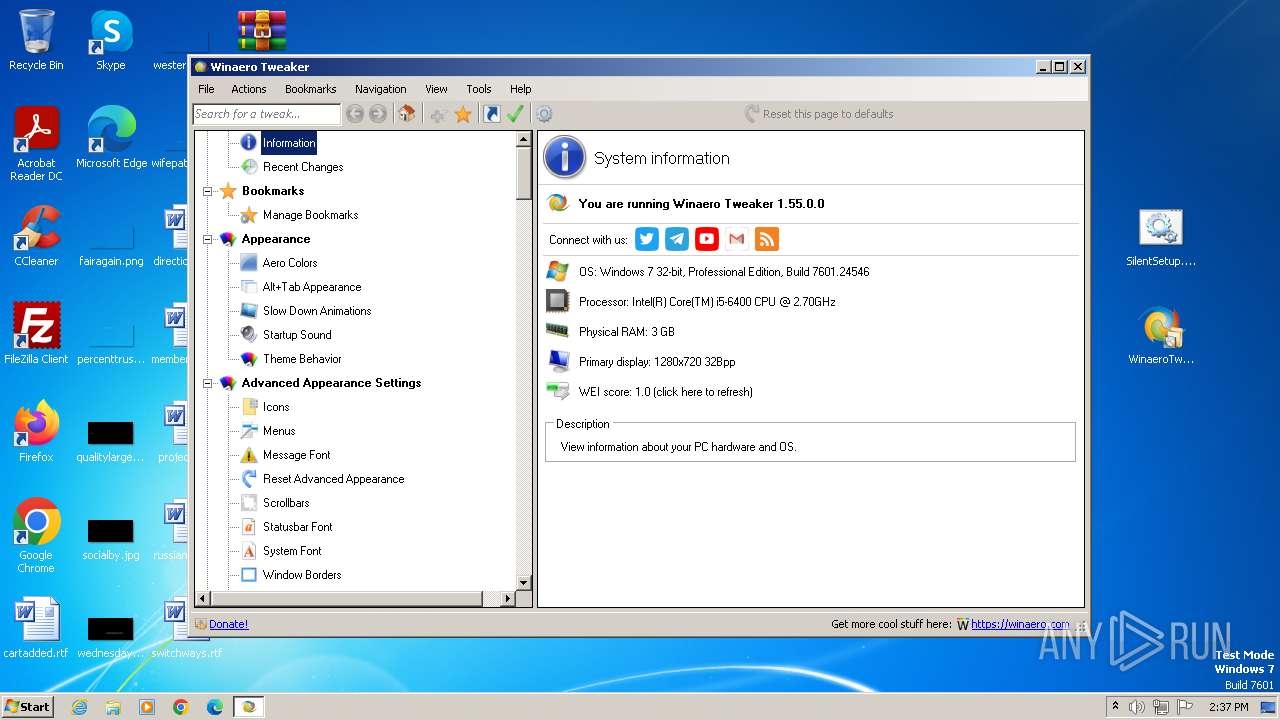Open Windows Explorer from taskbar

click(113, 707)
